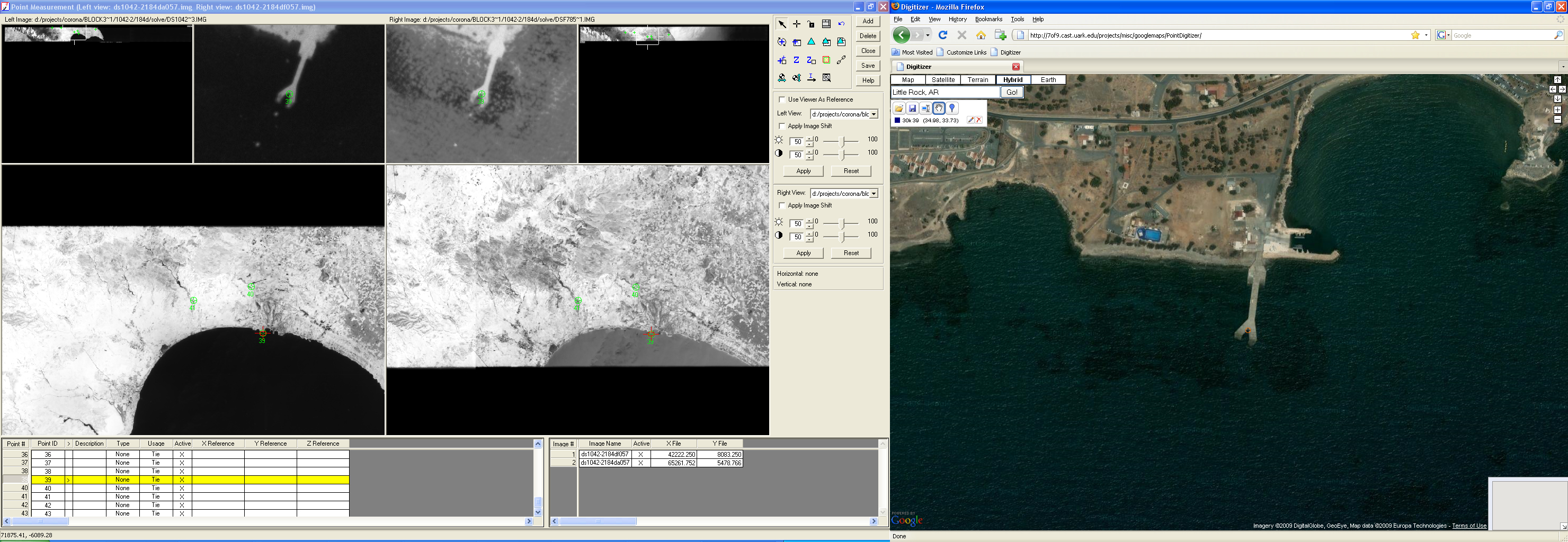Screen dimensions: 1568x542
Task: Toggle the padlock keep-tool icon
Action: point(811,24)
